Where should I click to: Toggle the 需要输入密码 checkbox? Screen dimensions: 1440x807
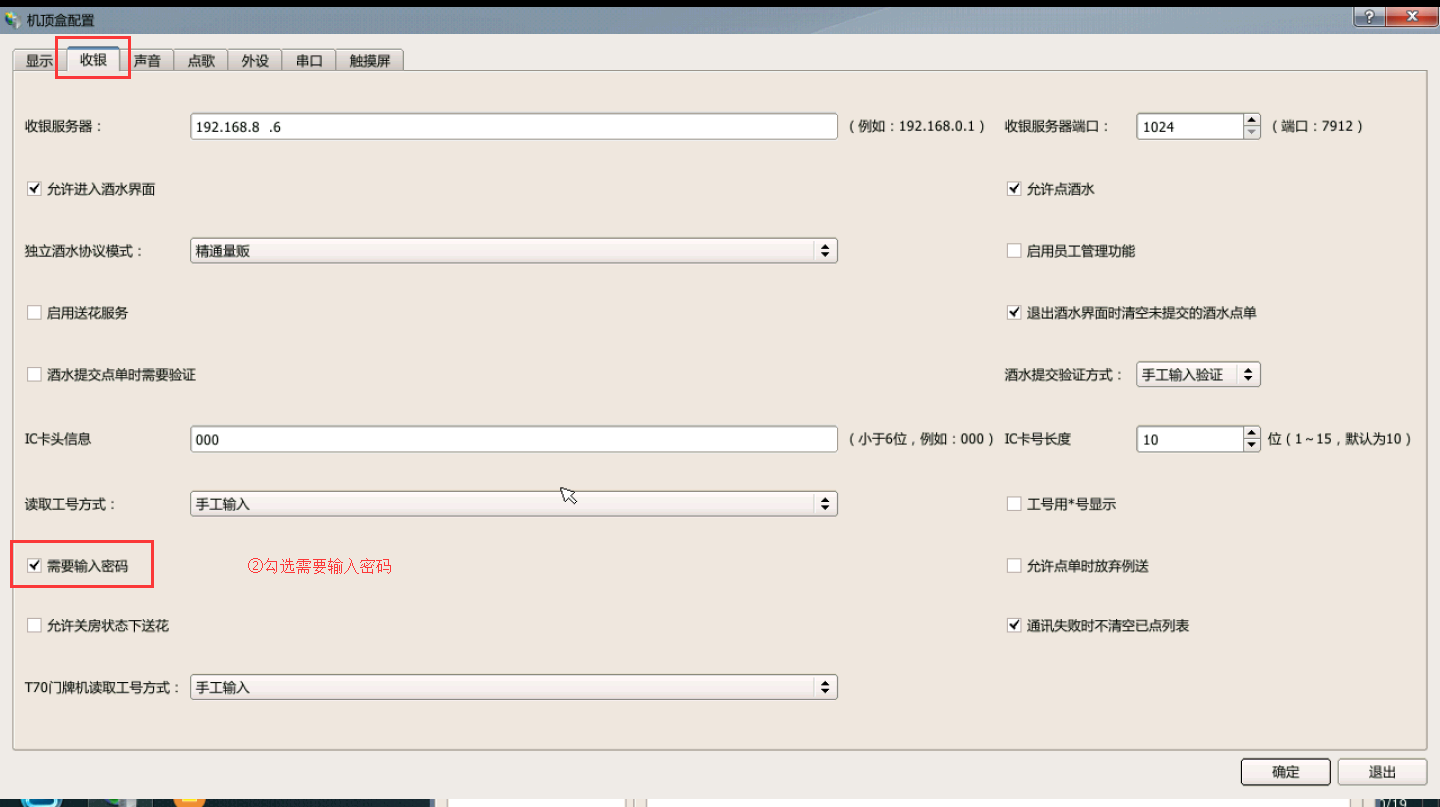pyautogui.click(x=34, y=566)
